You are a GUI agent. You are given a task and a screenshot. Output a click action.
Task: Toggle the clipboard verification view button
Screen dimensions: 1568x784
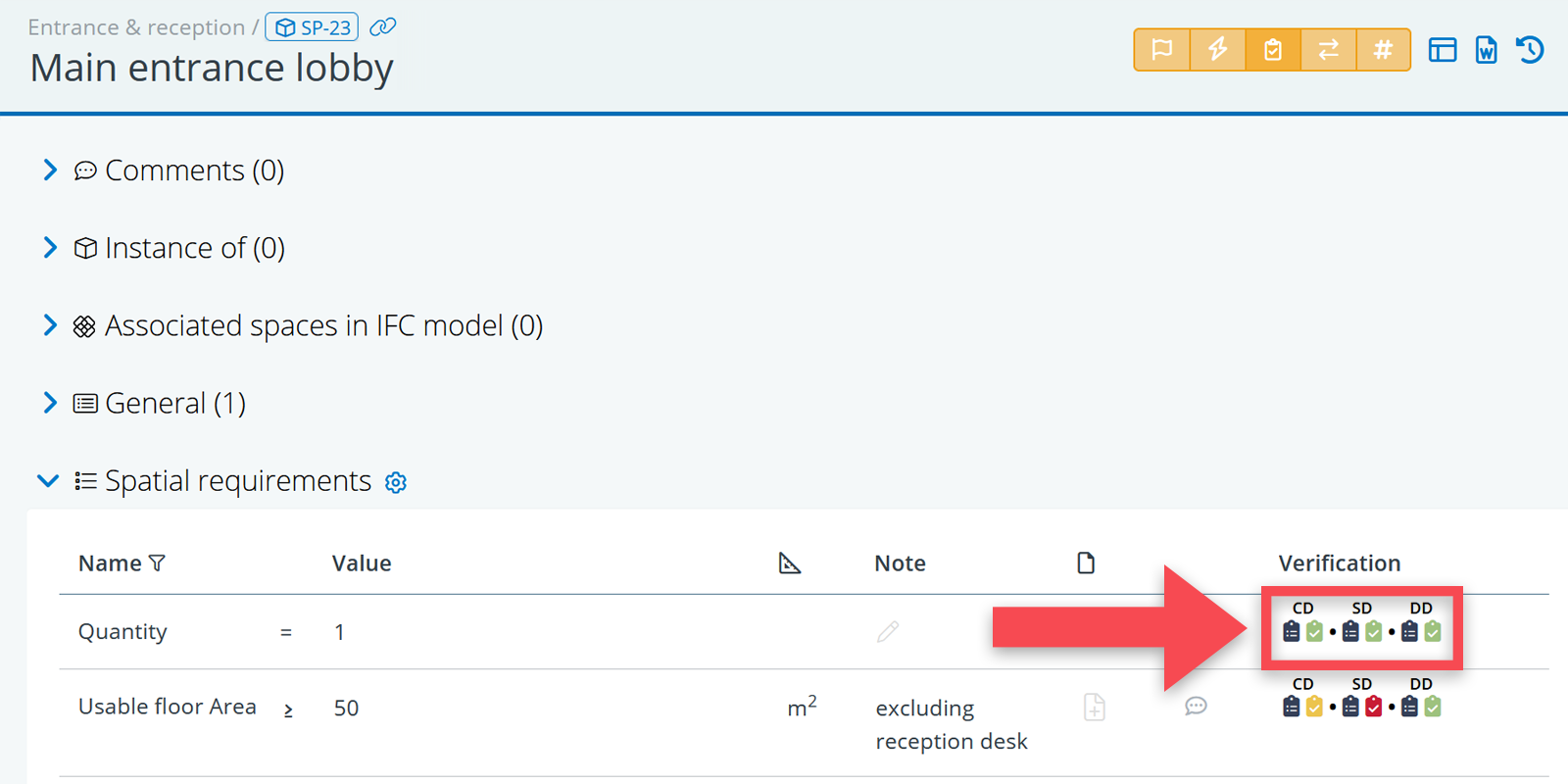pos(1273,50)
